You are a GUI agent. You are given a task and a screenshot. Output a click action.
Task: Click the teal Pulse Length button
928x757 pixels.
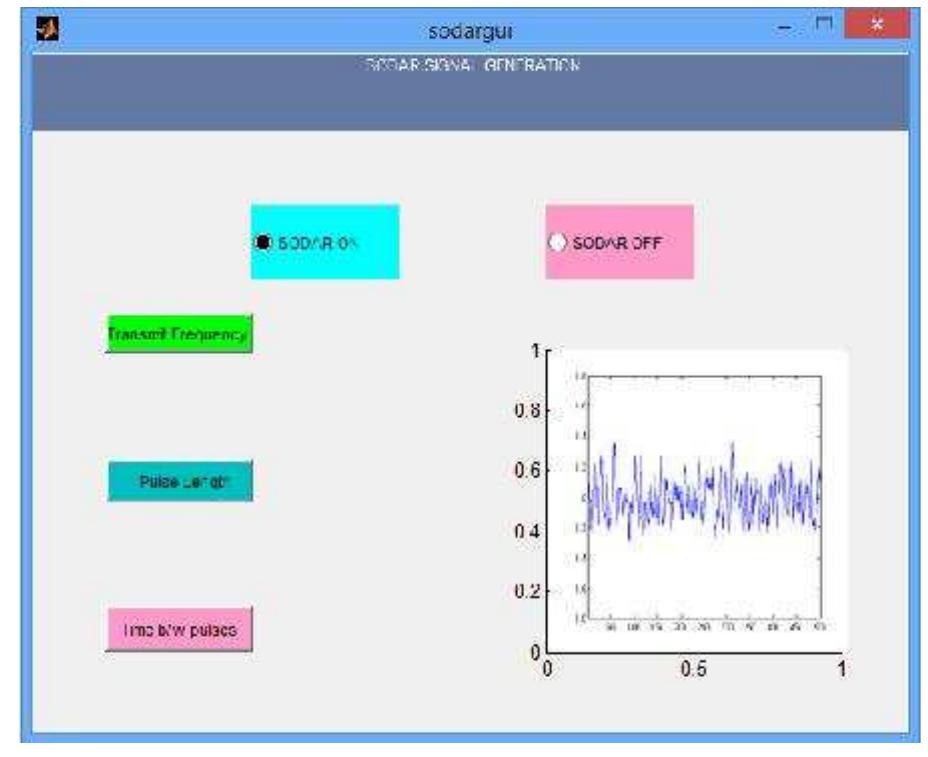[180, 481]
